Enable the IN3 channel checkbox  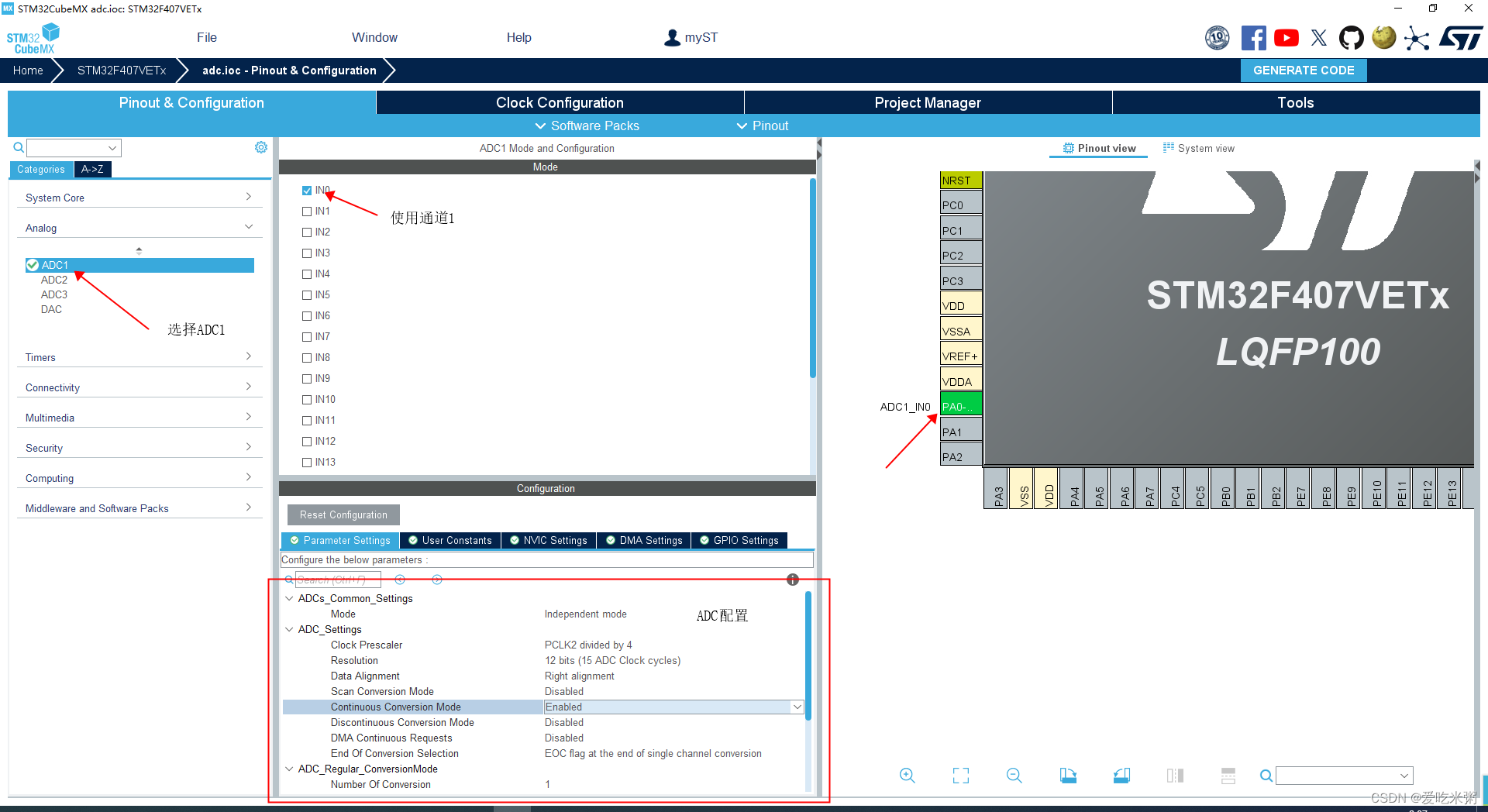point(307,253)
